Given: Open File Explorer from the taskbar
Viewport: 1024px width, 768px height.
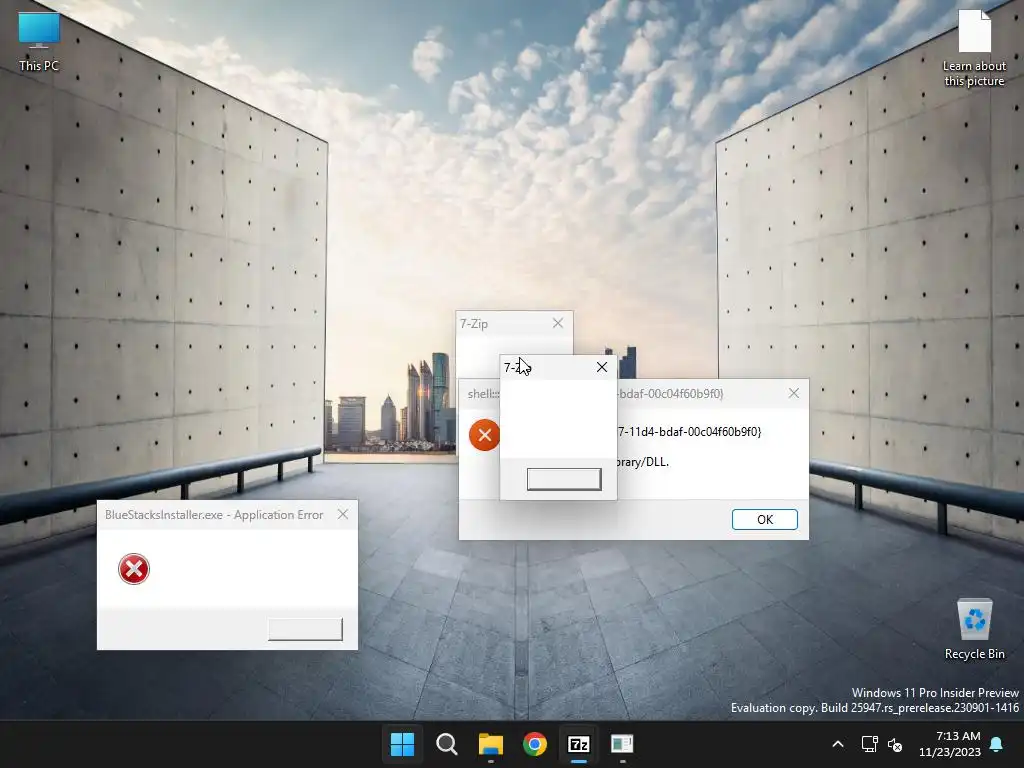Looking at the screenshot, I should 490,744.
